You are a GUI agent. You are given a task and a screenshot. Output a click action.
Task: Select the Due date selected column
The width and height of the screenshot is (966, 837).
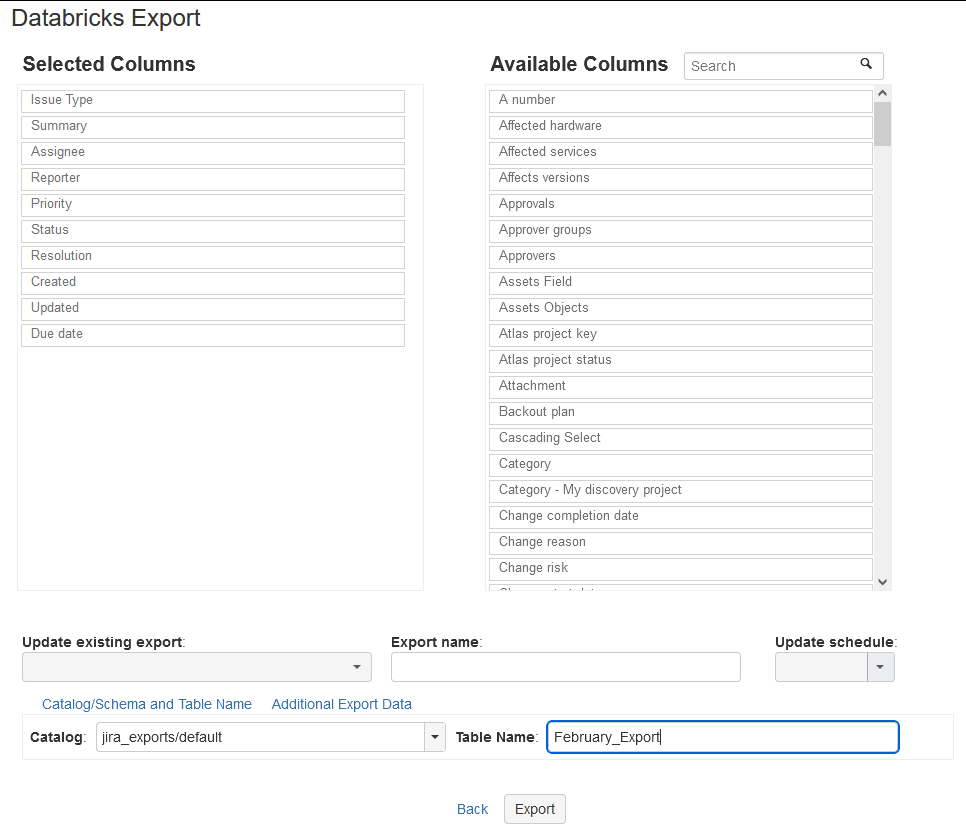point(213,335)
